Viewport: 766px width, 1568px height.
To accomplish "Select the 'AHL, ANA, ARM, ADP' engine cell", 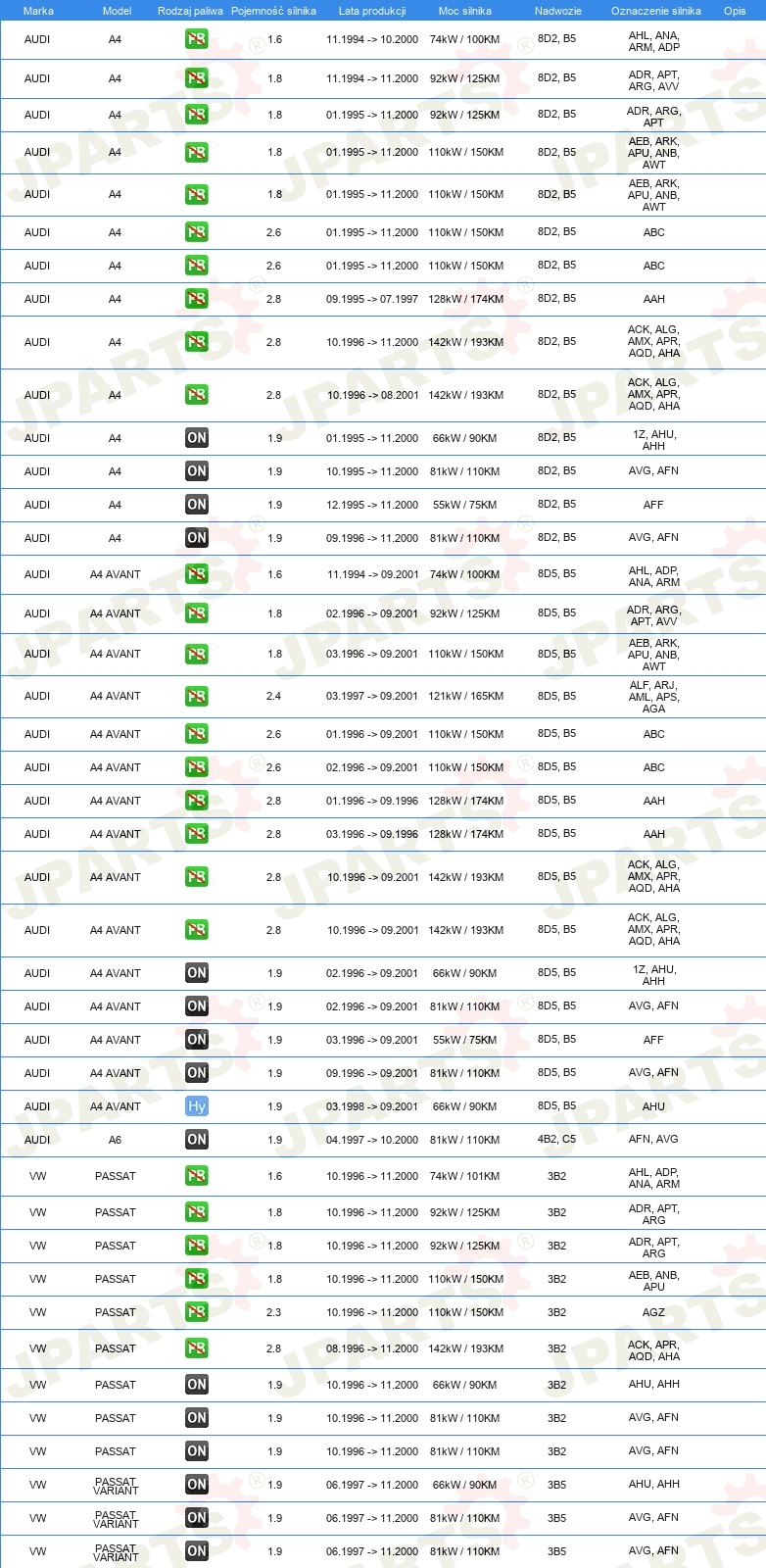I will coord(653,41).
